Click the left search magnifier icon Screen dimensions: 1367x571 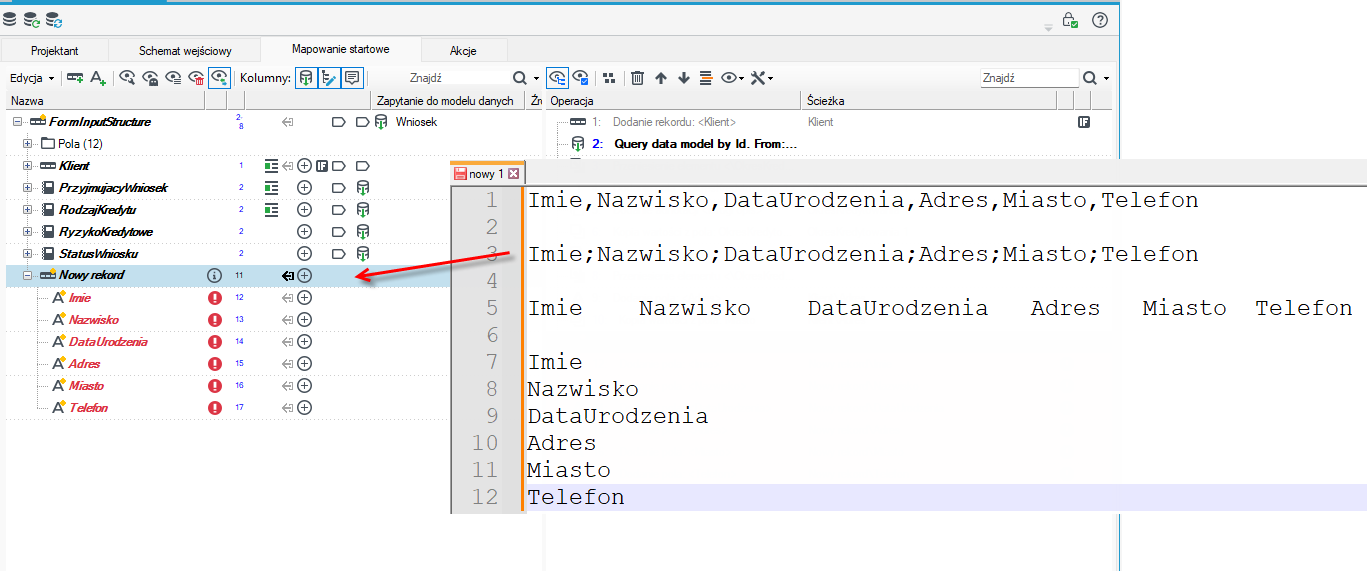coord(520,77)
